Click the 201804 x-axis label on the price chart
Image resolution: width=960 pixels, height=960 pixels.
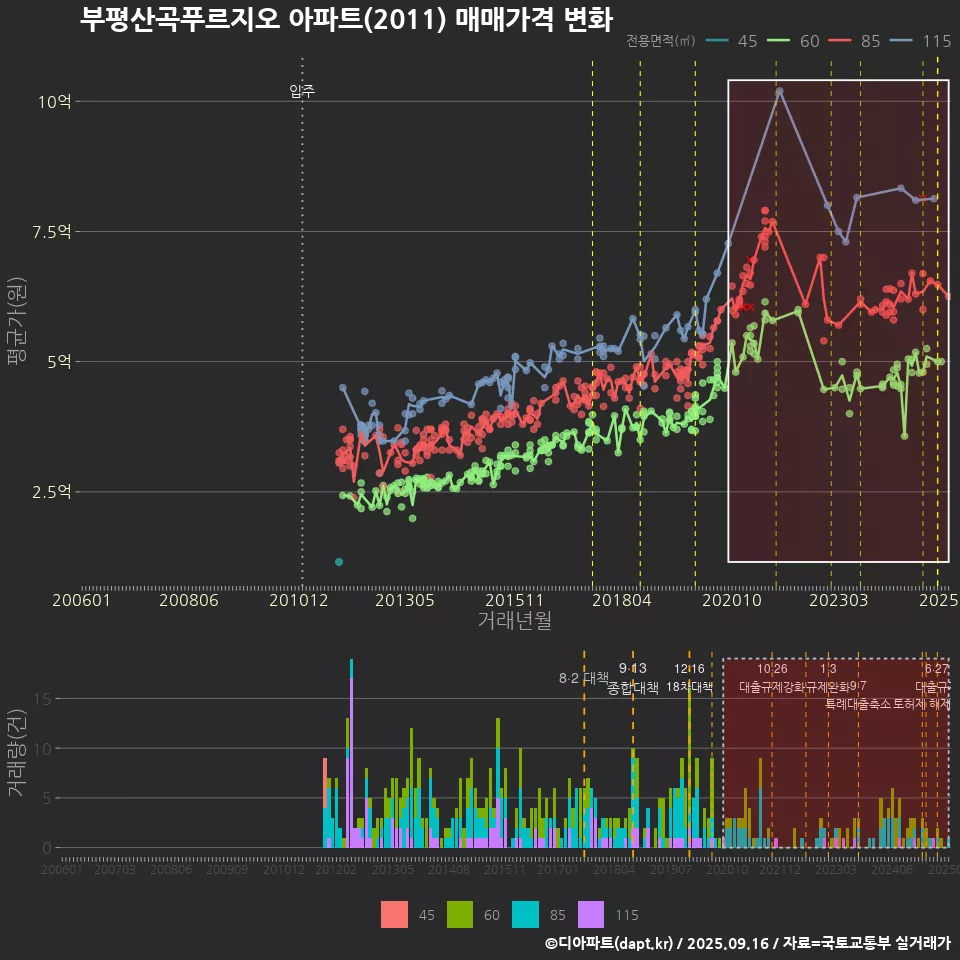pos(621,600)
